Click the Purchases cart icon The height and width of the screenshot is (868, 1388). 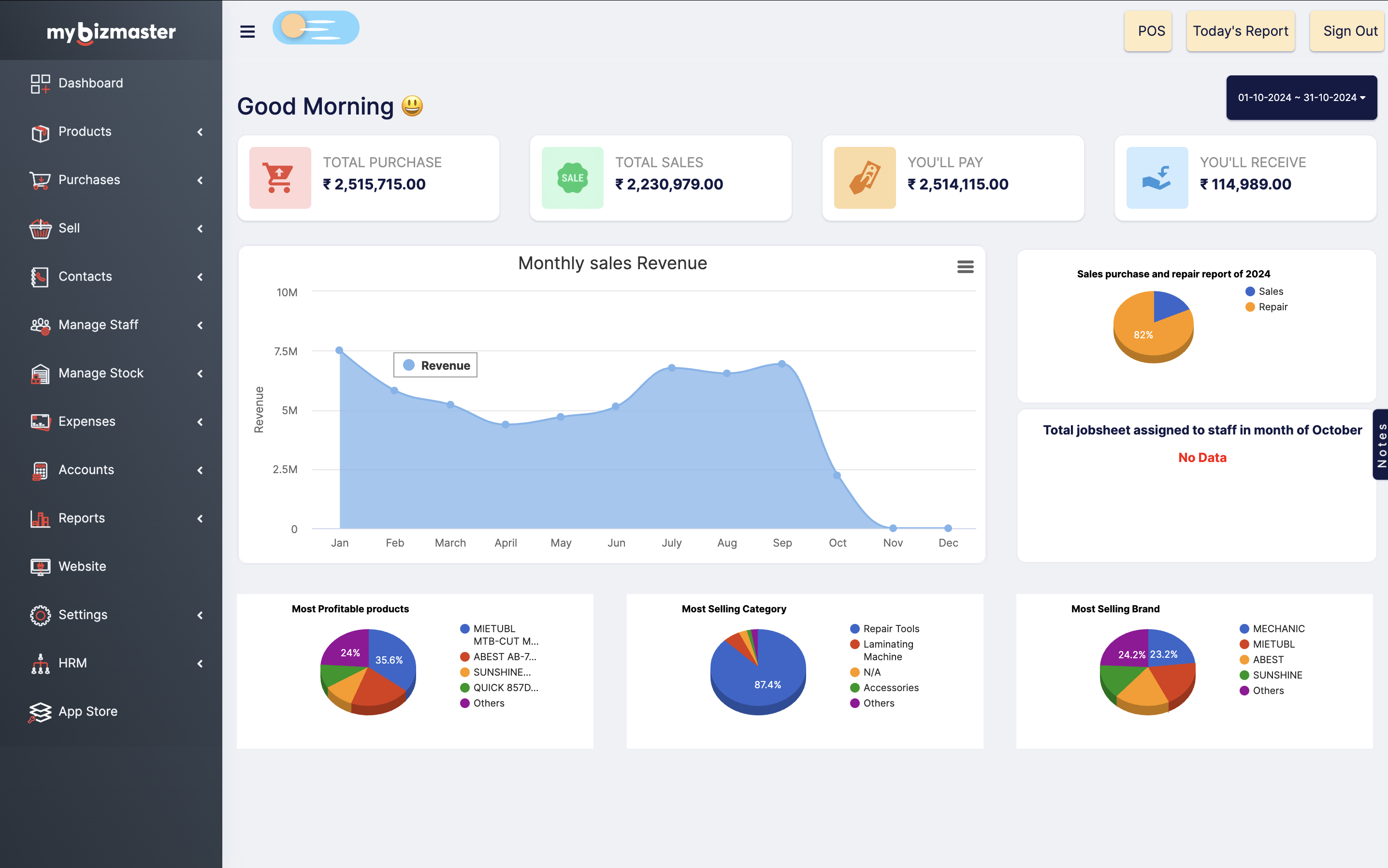click(40, 181)
